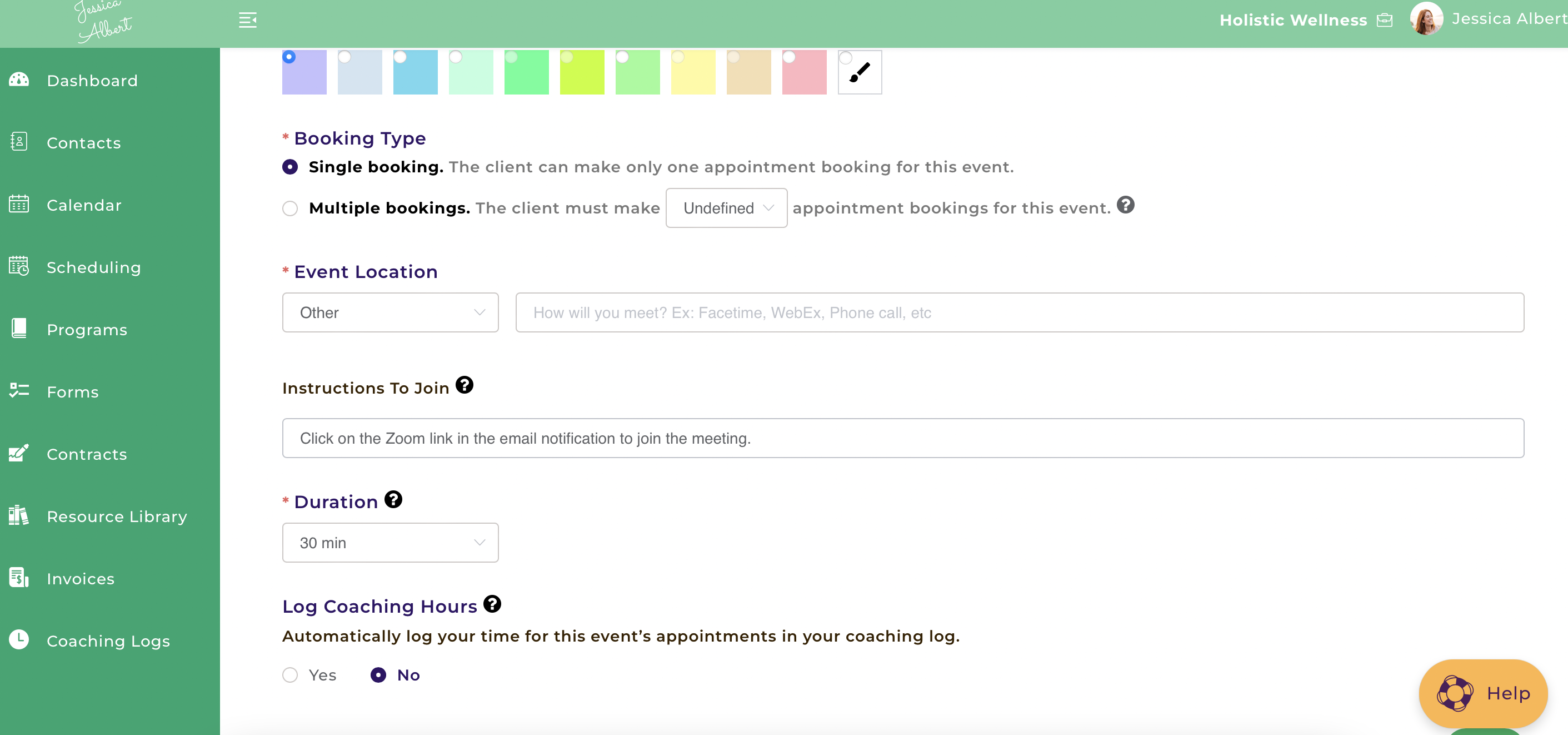The image size is (1568, 735).
Task: Open the Undefined bookings count dropdown
Action: tap(726, 208)
